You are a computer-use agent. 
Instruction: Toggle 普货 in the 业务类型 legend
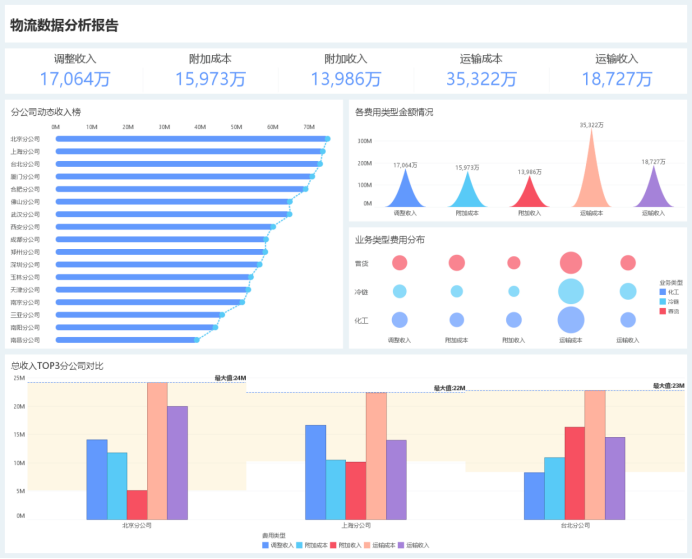click(x=669, y=311)
